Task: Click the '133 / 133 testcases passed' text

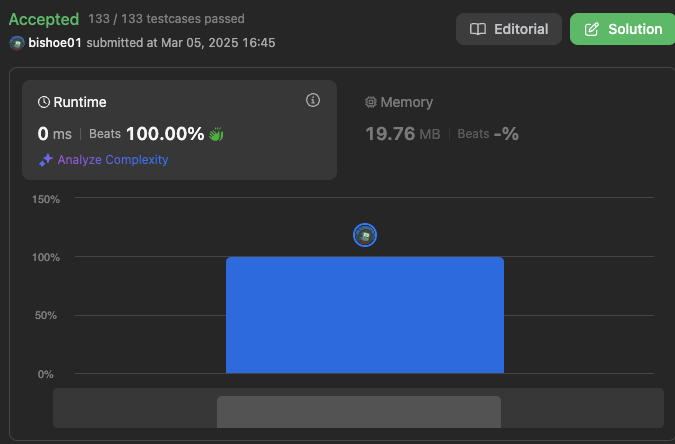Action: pyautogui.click(x=166, y=19)
